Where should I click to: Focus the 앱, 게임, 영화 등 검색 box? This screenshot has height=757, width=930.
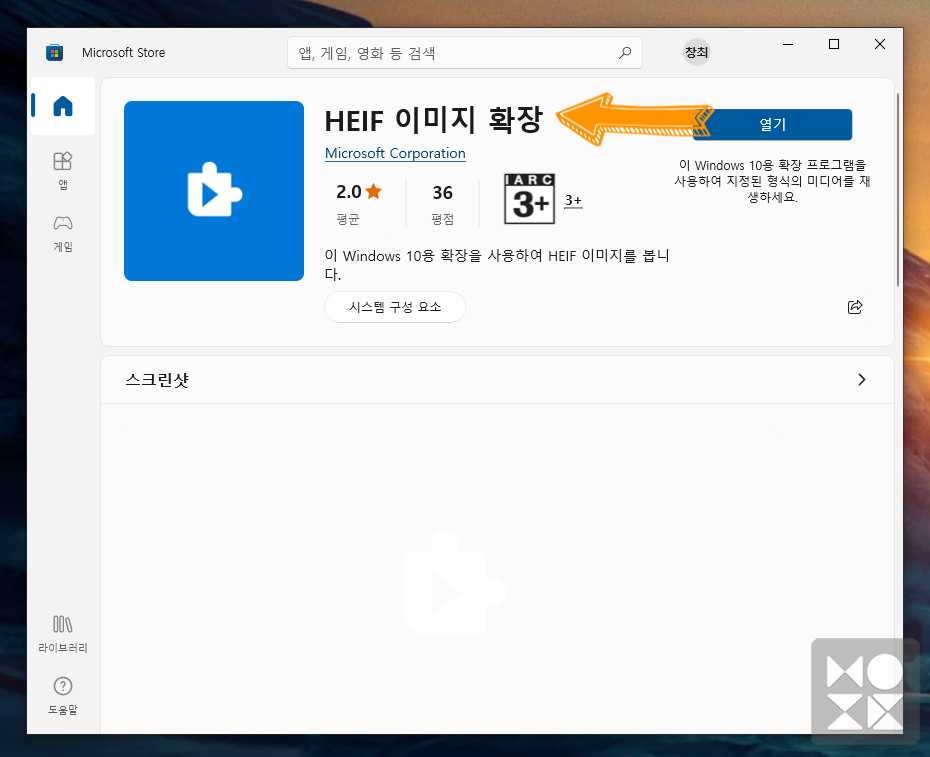(464, 53)
